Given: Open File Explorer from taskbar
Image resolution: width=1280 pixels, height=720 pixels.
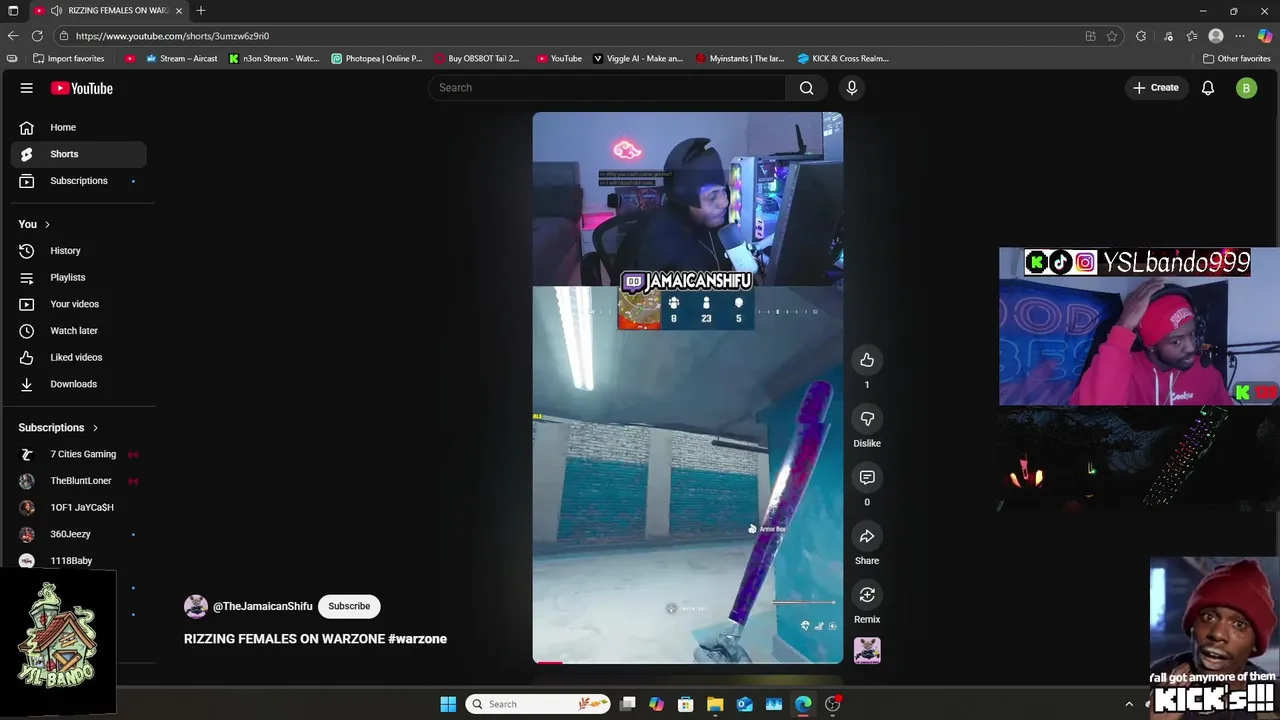Looking at the screenshot, I should click(715, 704).
